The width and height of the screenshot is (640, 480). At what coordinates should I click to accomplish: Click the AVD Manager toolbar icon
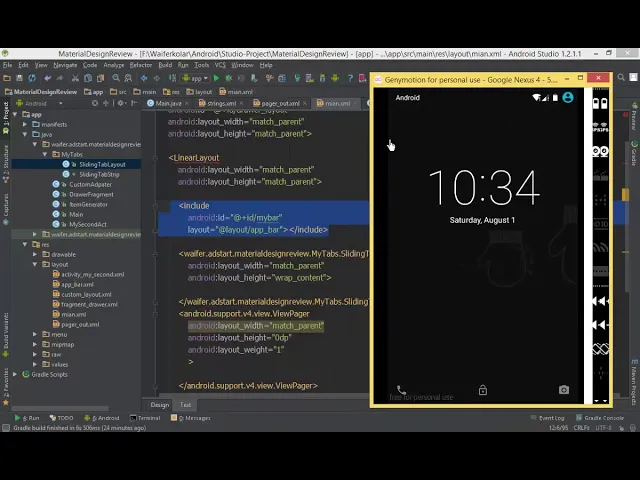click(310, 78)
